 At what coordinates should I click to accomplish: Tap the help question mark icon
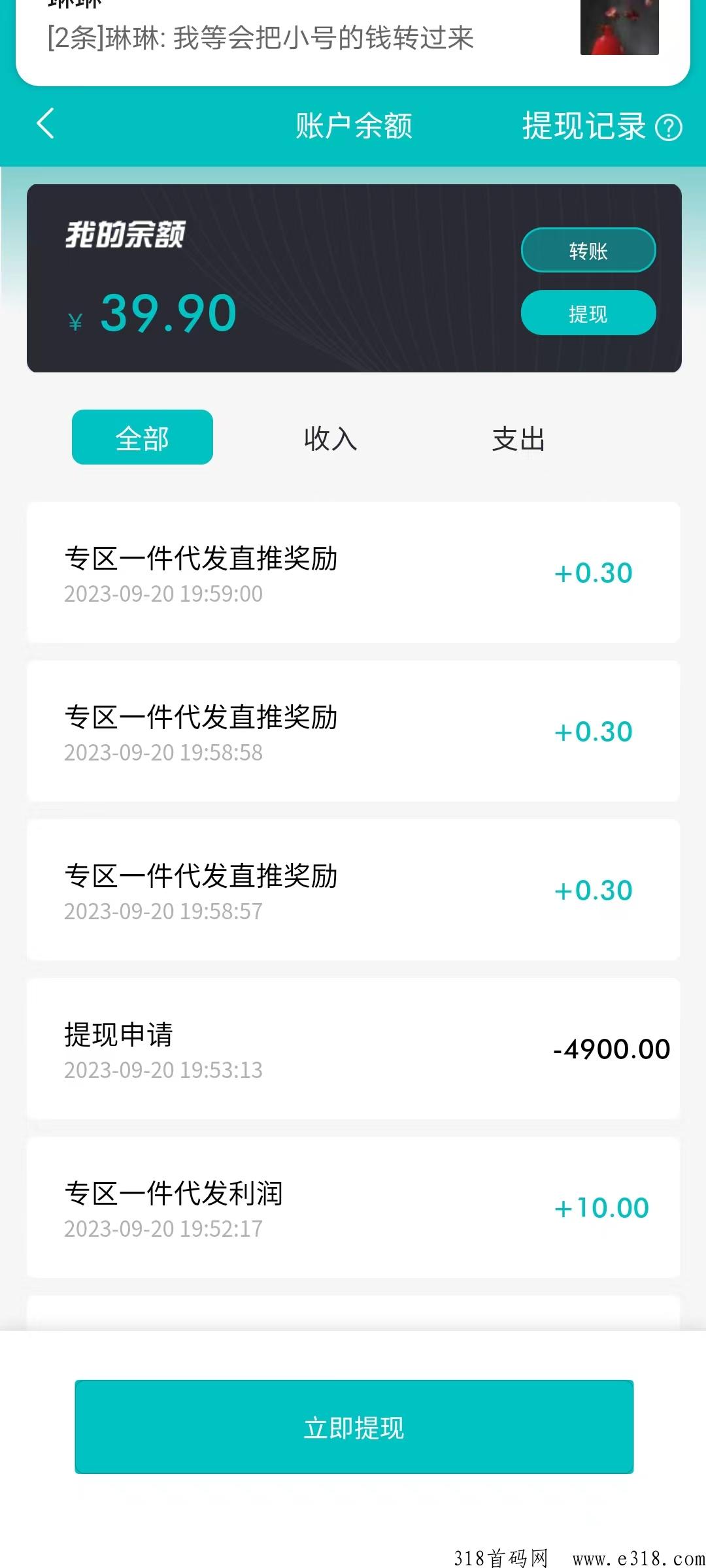tap(669, 127)
